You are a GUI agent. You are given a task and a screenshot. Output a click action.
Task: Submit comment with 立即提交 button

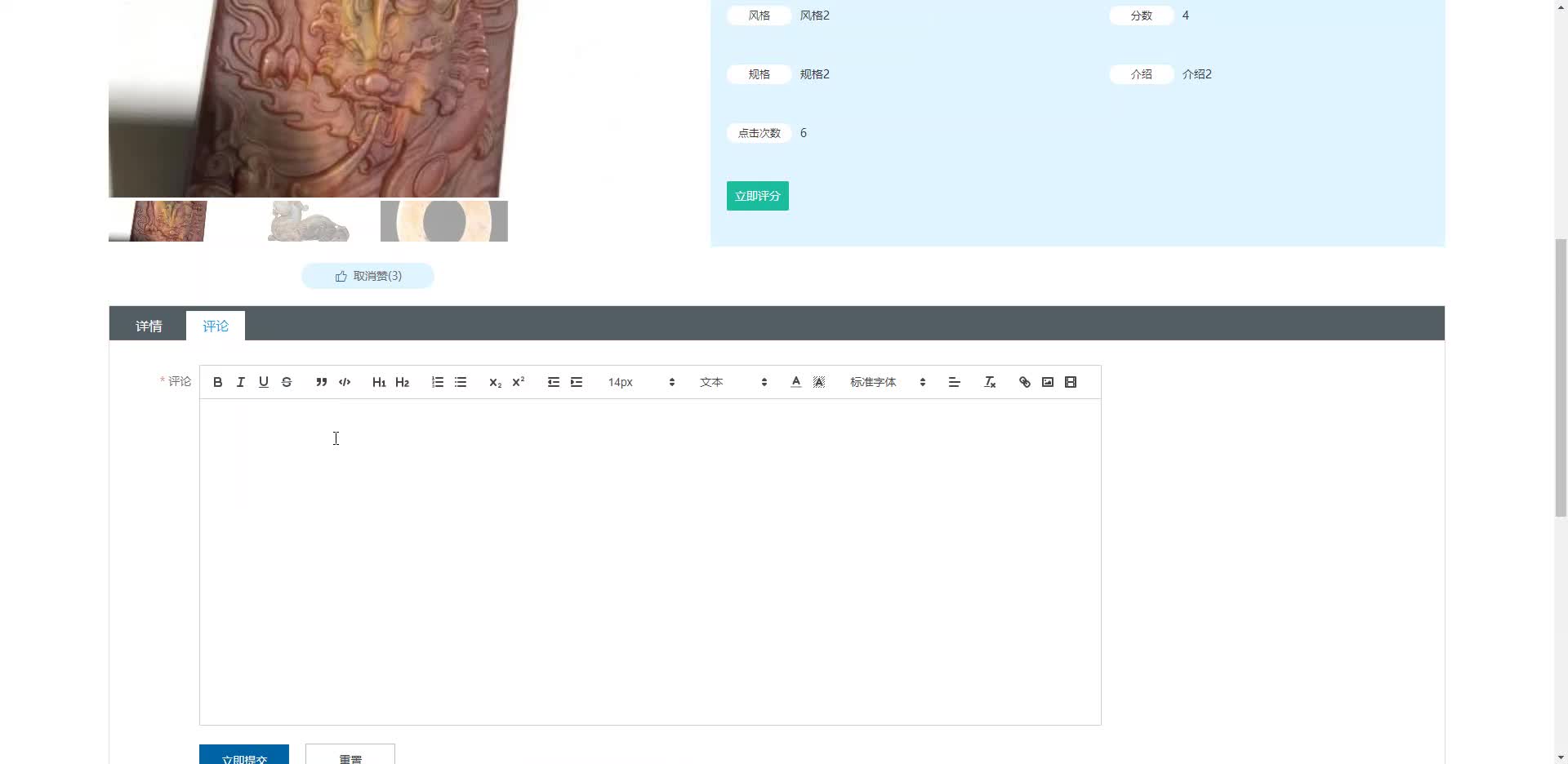pyautogui.click(x=243, y=755)
